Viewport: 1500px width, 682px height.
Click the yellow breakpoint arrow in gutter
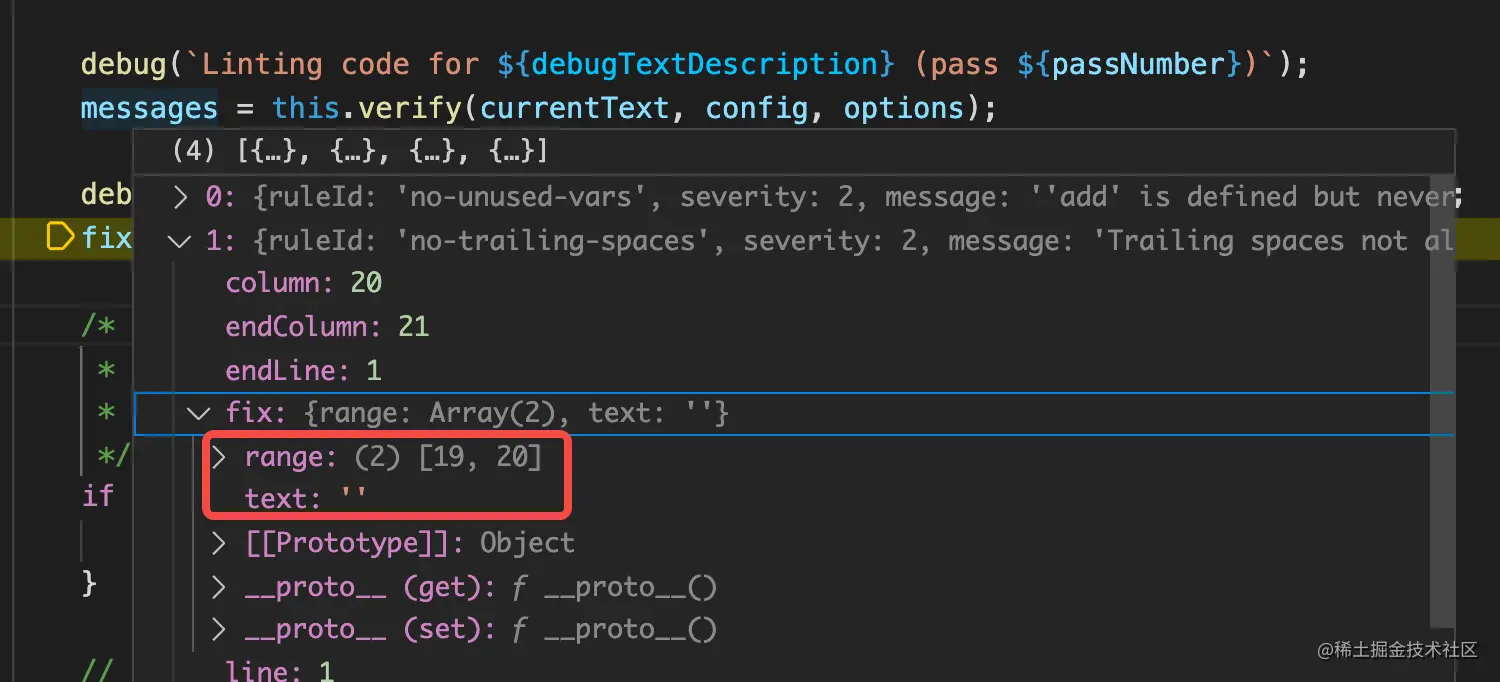(60, 237)
